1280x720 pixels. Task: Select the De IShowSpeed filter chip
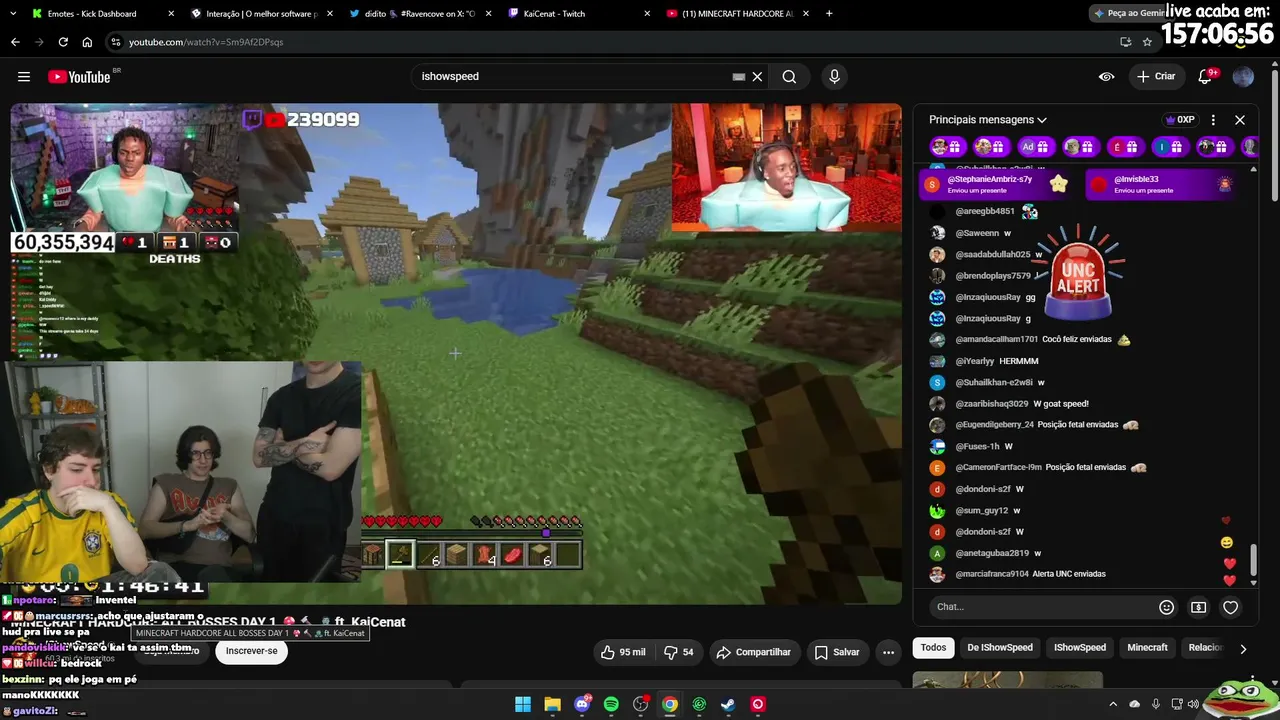coord(1000,648)
